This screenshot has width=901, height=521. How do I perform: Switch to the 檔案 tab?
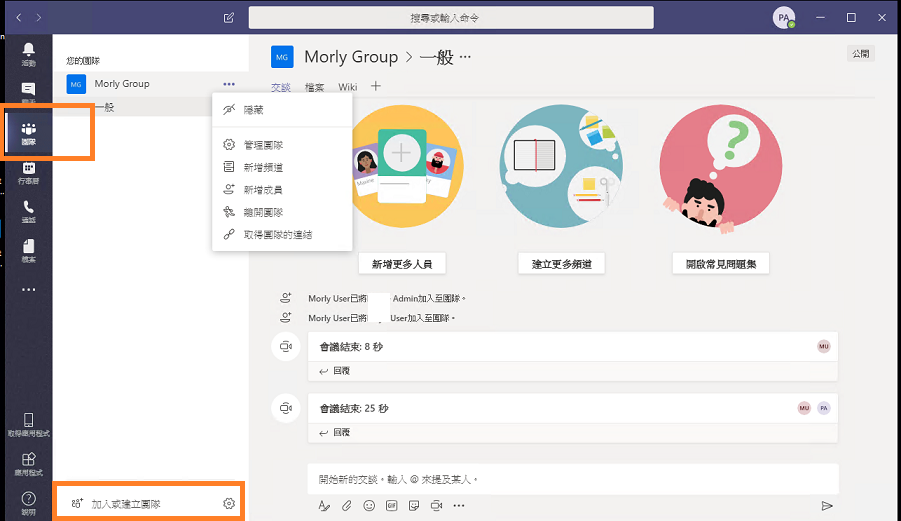314,87
